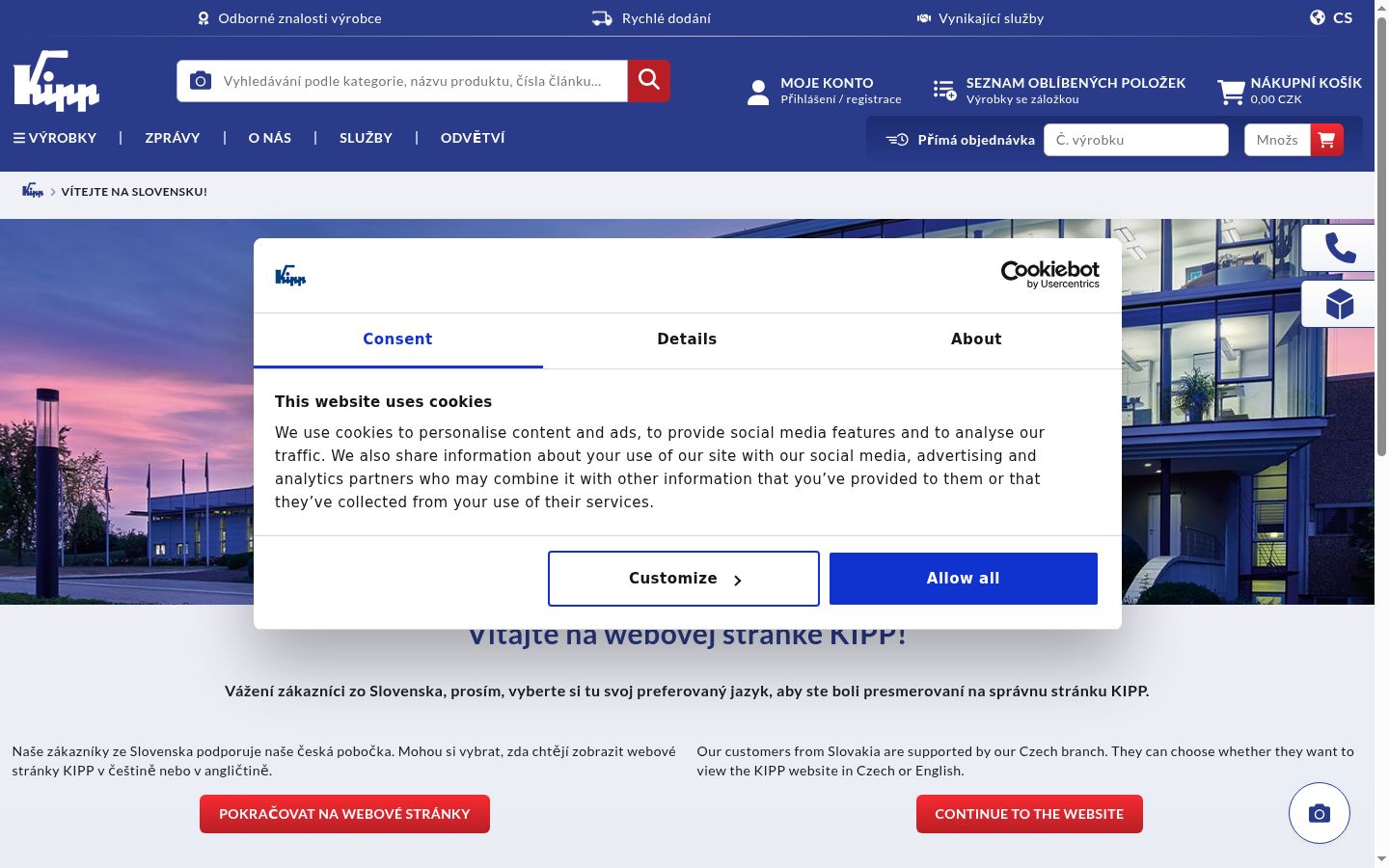This screenshot has width=1389, height=868.
Task: Click the Přímá objednávka quick order icon
Action: 897,140
